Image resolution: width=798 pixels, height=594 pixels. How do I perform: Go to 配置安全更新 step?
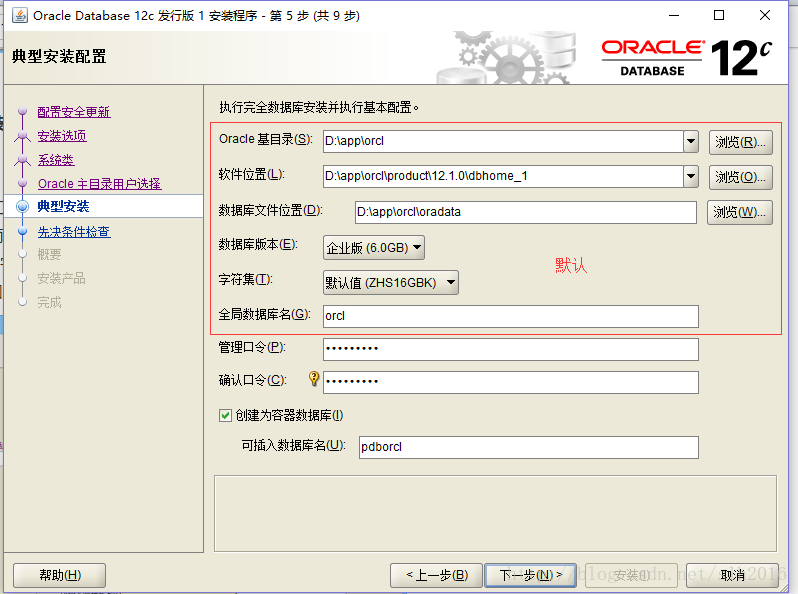coord(74,112)
